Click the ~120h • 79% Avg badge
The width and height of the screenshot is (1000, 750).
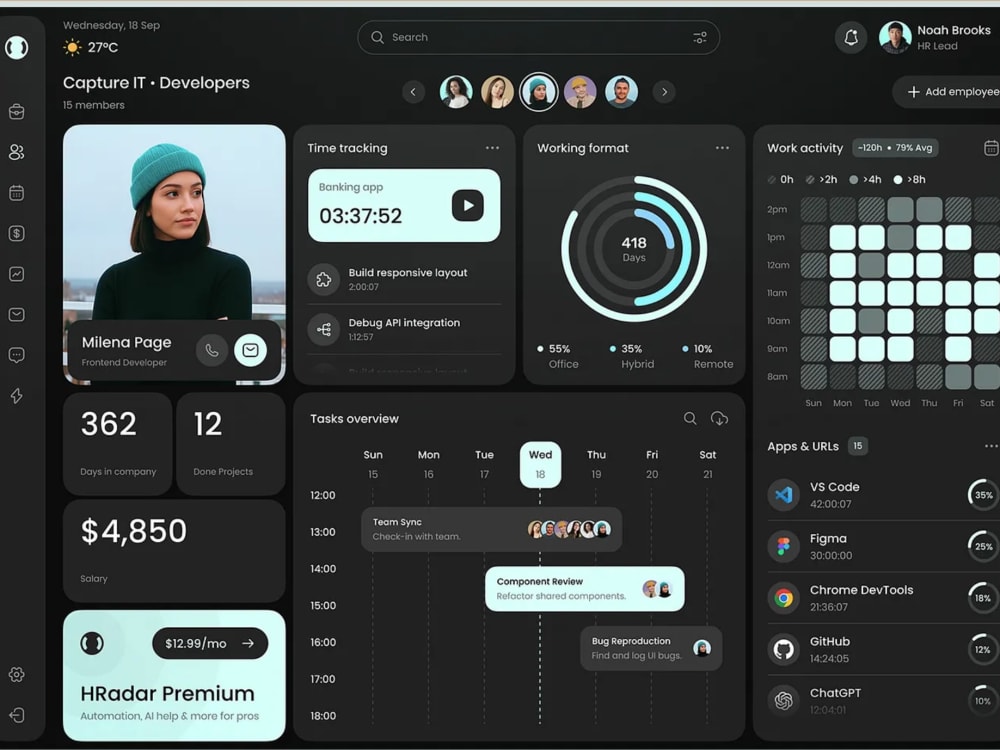pos(895,148)
